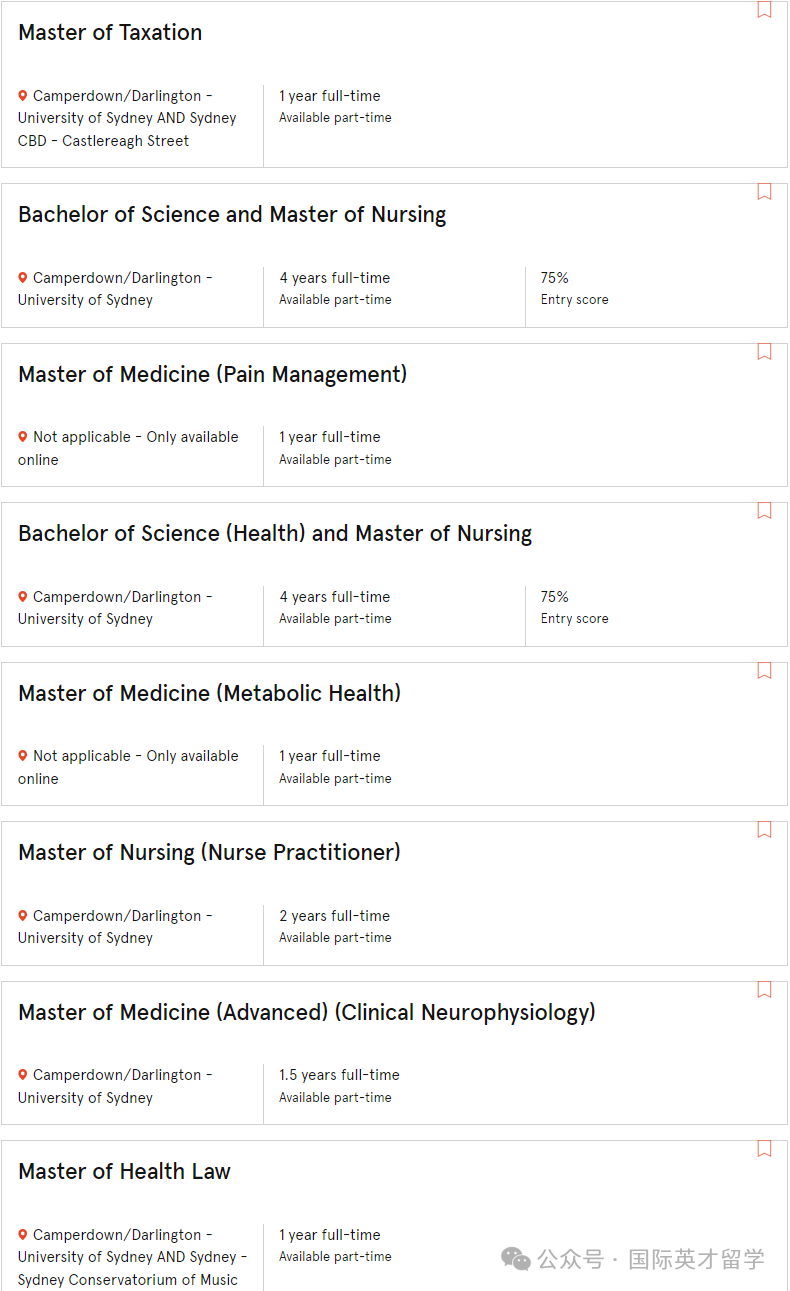Open Master of Medicine (Metabolic Health) title
790x1291 pixels.
tap(209, 693)
